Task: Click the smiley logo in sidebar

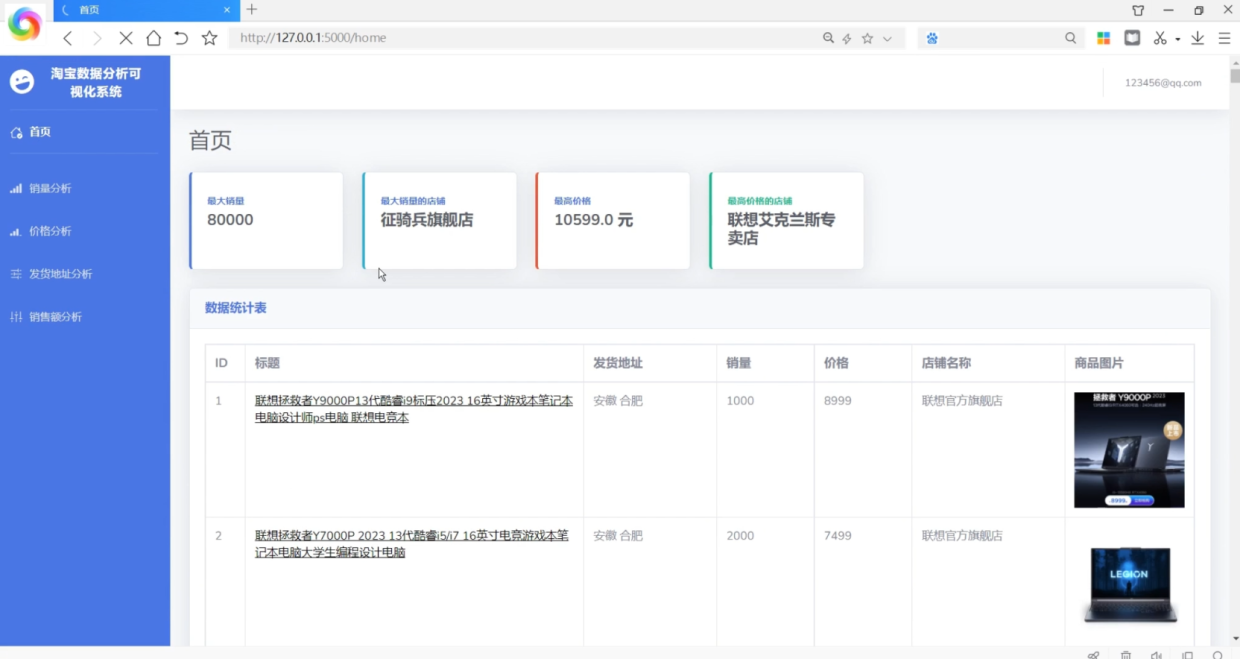Action: pos(22,82)
